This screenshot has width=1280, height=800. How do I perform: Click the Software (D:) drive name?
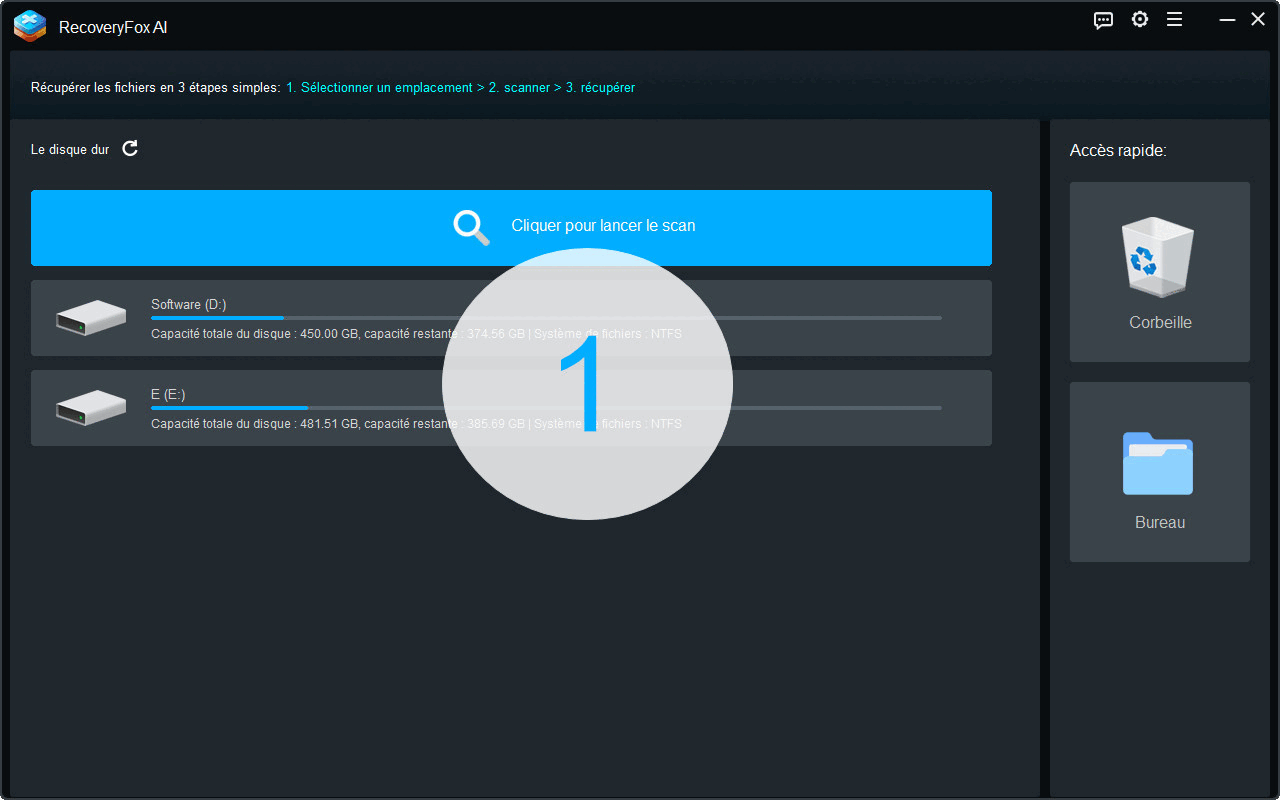coord(188,304)
